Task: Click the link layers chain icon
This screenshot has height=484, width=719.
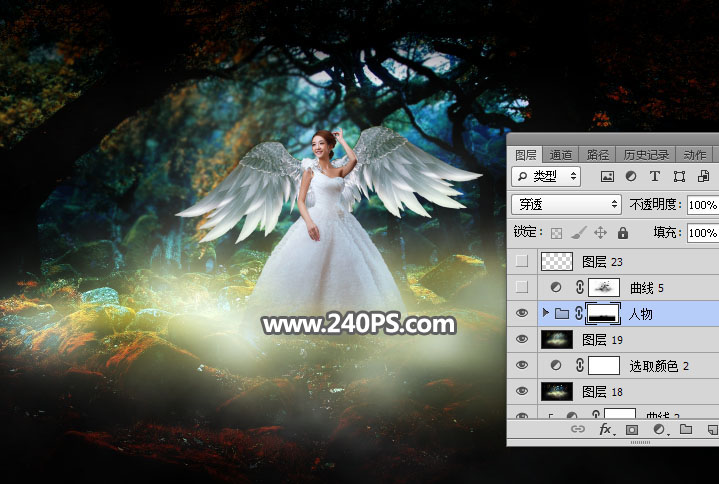Action: (x=578, y=429)
